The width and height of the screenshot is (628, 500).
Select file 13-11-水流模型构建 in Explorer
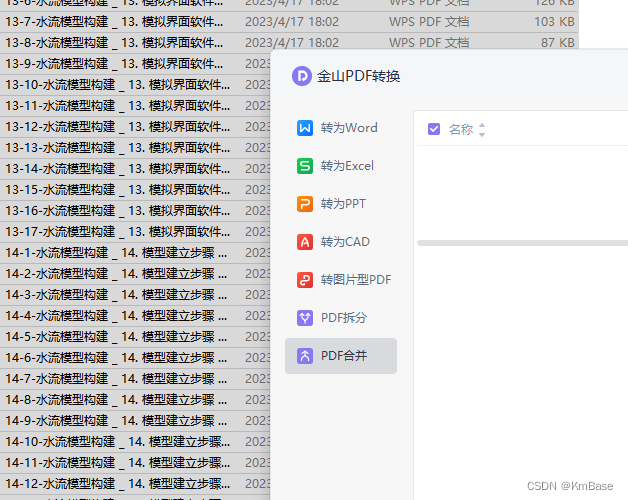pos(117,106)
